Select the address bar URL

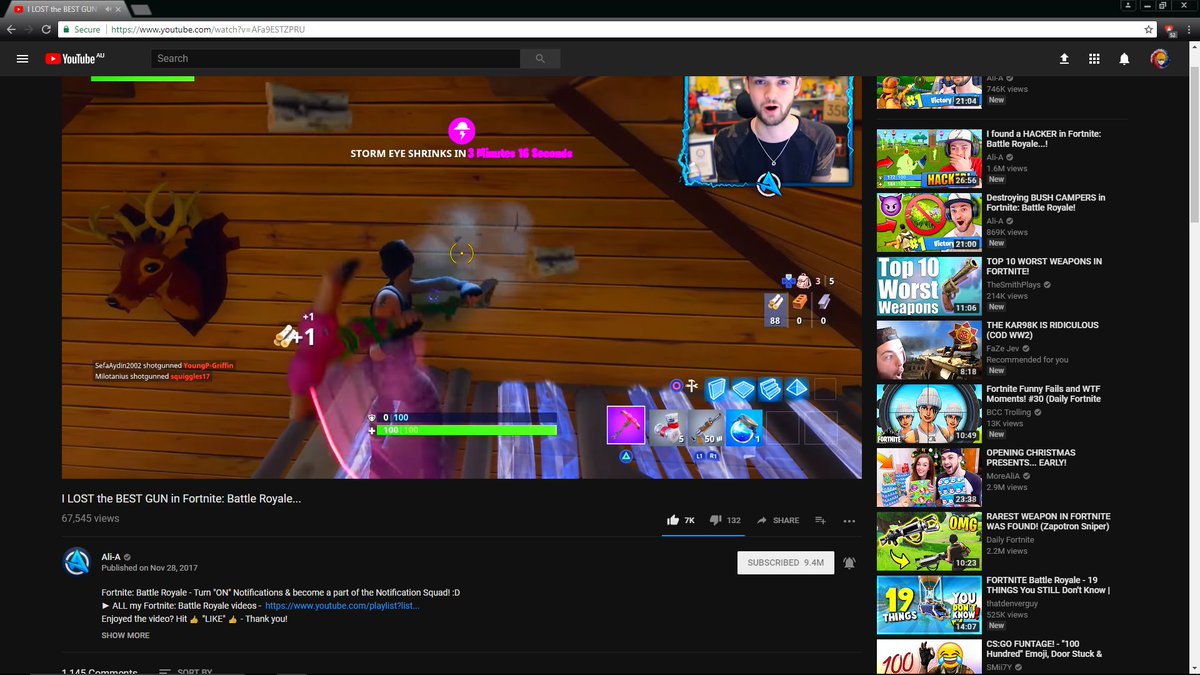click(208, 30)
